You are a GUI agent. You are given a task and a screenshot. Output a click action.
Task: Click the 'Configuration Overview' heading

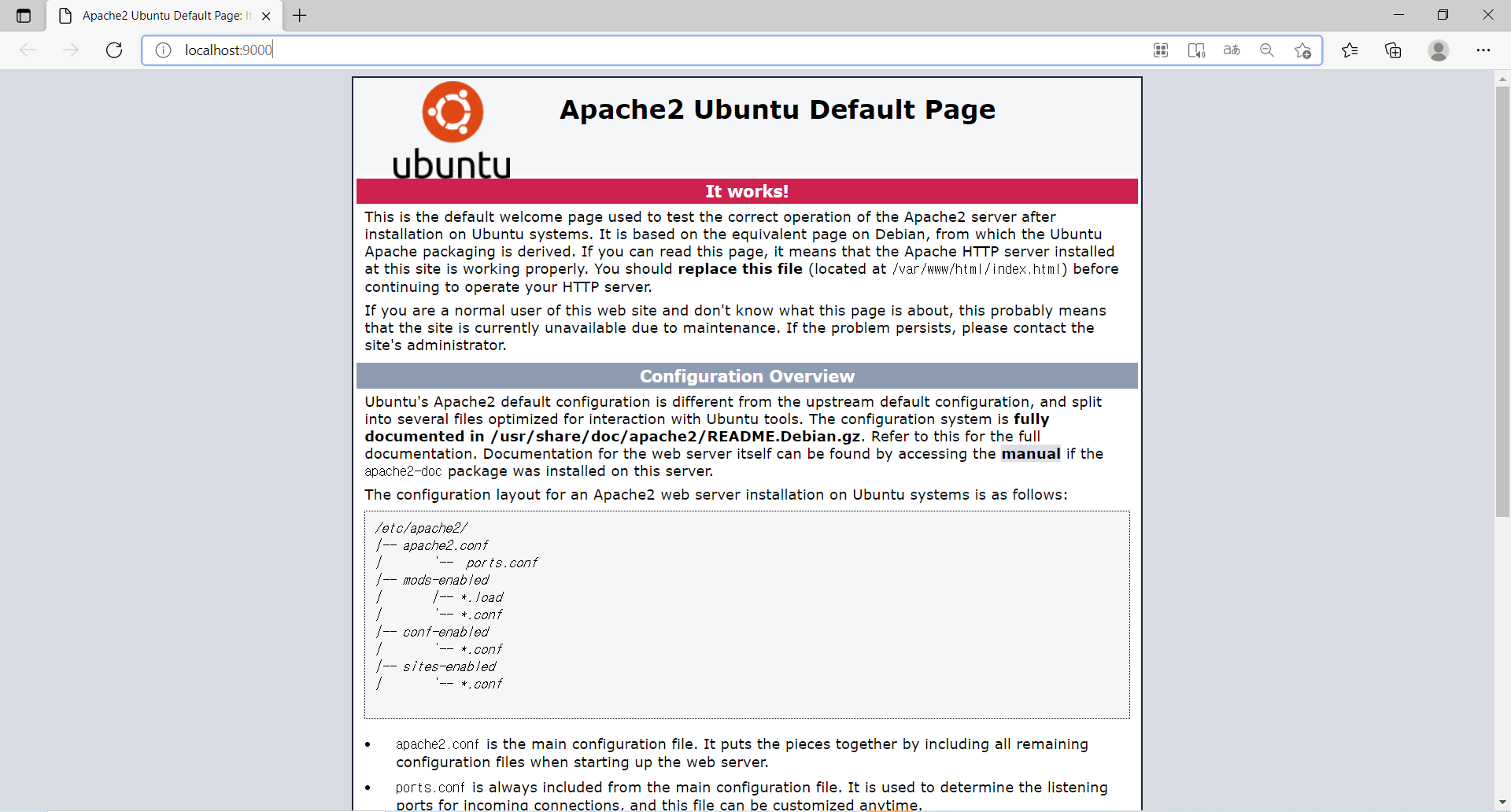pyautogui.click(x=747, y=376)
